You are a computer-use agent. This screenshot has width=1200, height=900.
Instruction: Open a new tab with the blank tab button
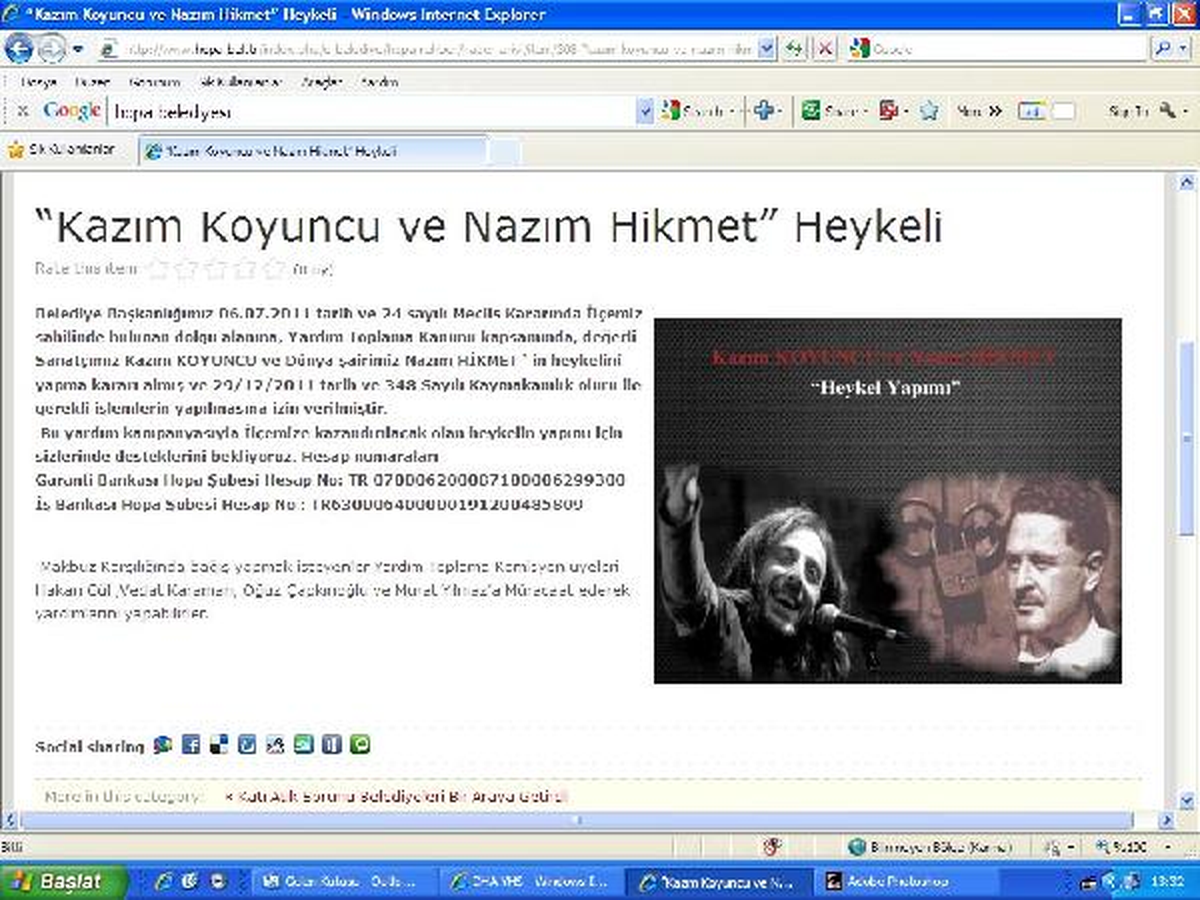click(504, 152)
